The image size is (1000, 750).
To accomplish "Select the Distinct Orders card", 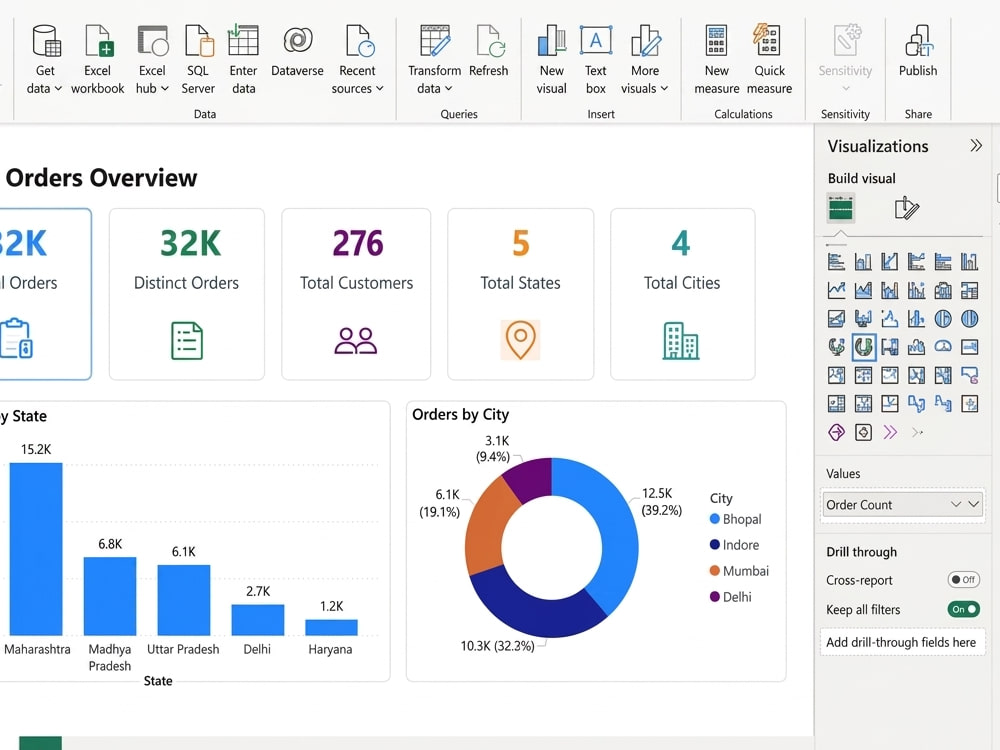I will [x=186, y=294].
